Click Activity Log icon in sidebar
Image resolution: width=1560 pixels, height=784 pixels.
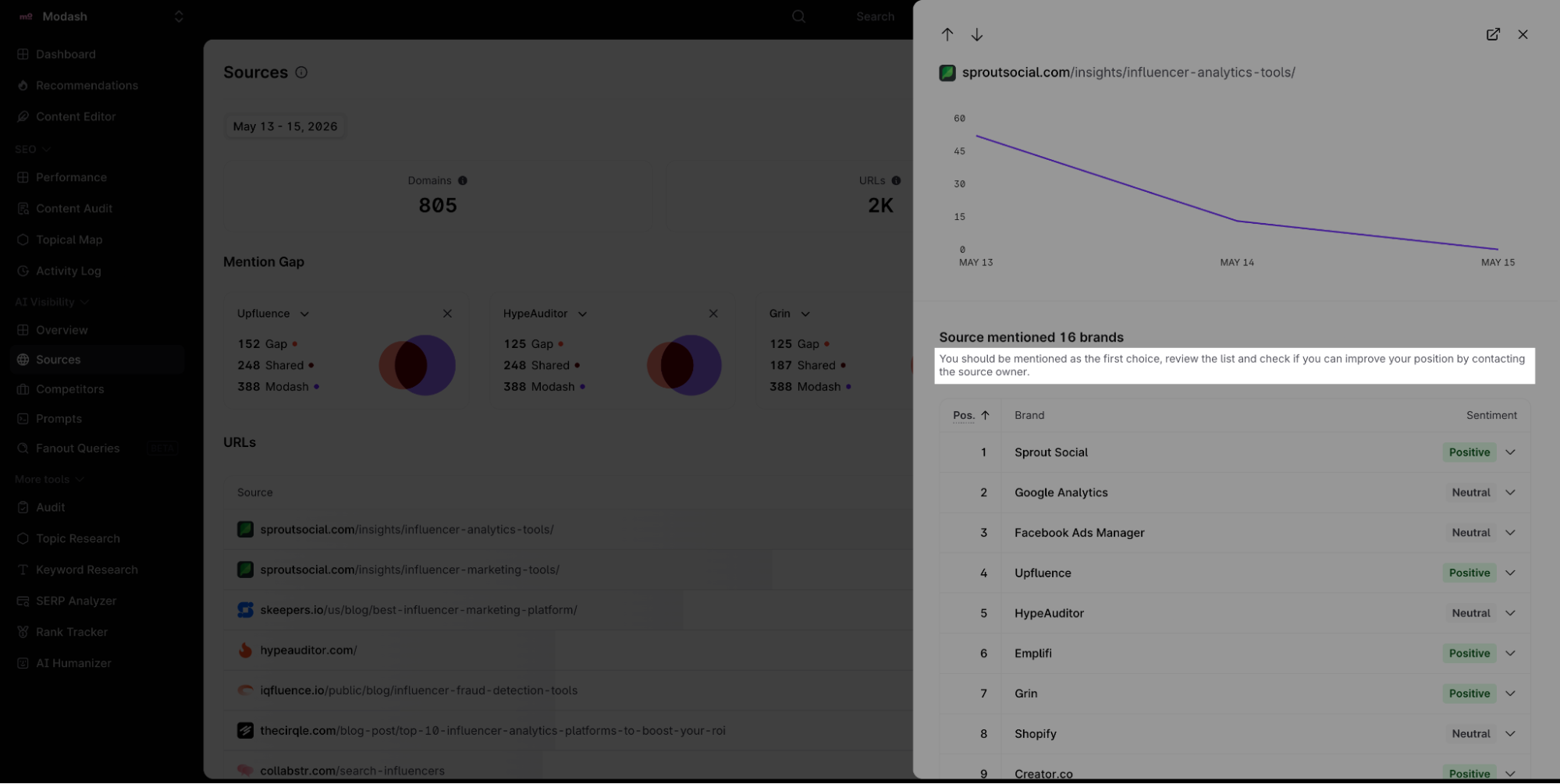23,271
